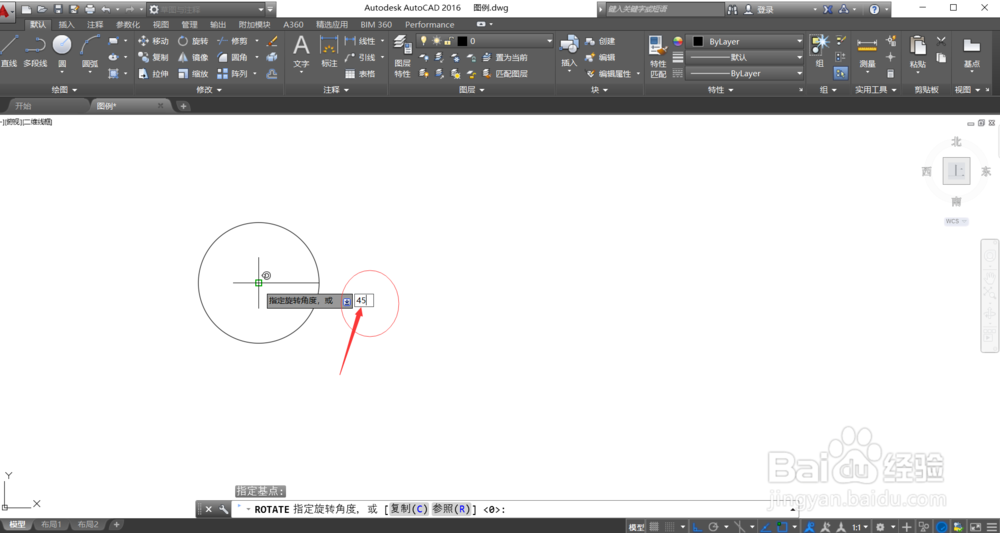The width and height of the screenshot is (1000, 533).
Task: Click the Fillet (圆角) tool
Action: pyautogui.click(x=232, y=57)
